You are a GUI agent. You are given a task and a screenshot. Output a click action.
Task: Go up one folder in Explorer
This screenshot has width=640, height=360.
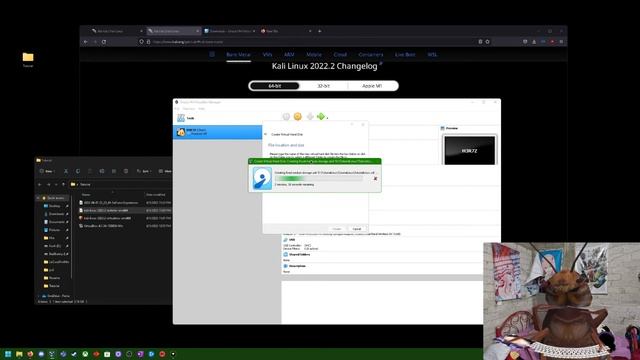click(63, 184)
